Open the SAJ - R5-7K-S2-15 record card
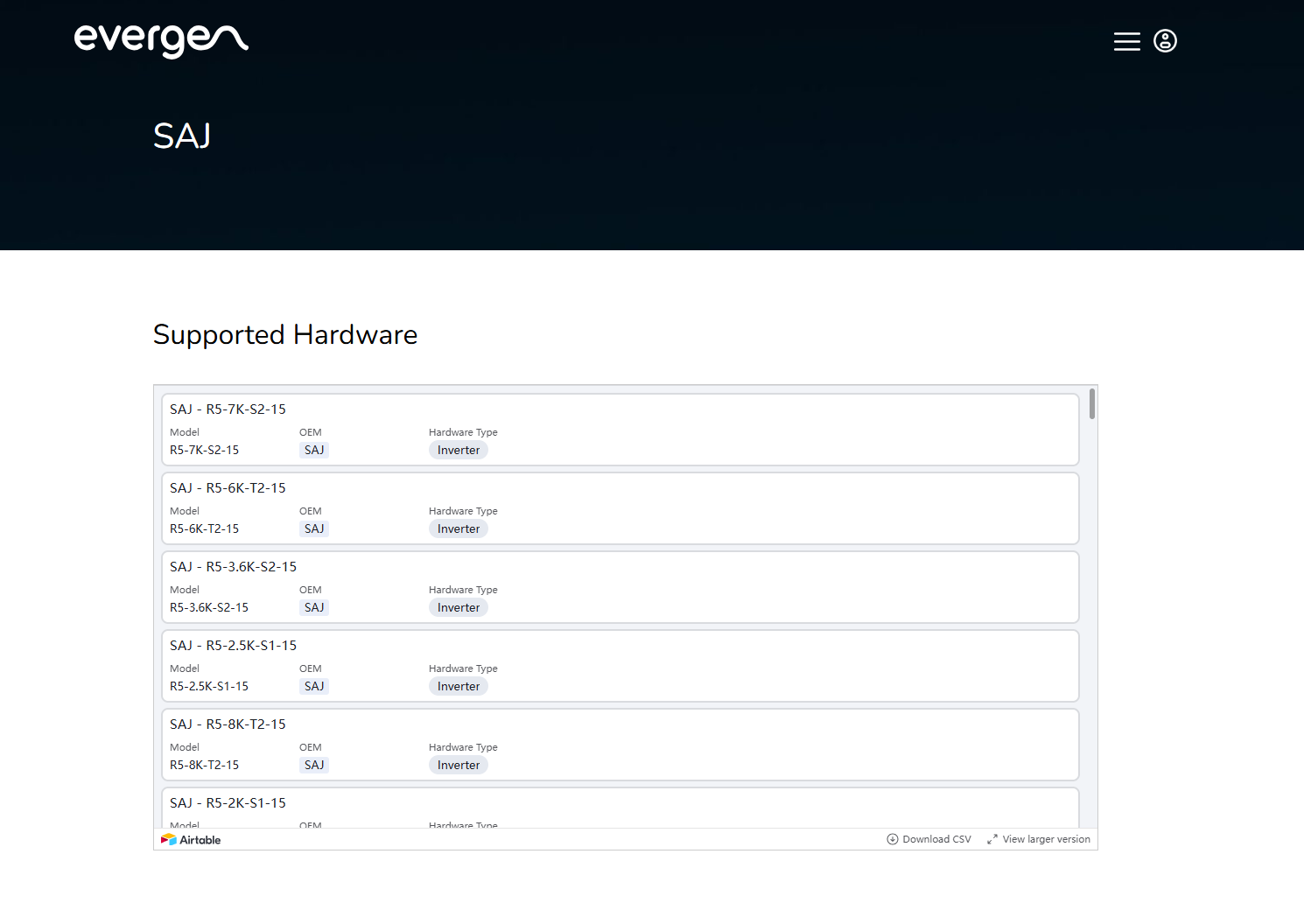The width and height of the screenshot is (1304, 924). pos(620,430)
